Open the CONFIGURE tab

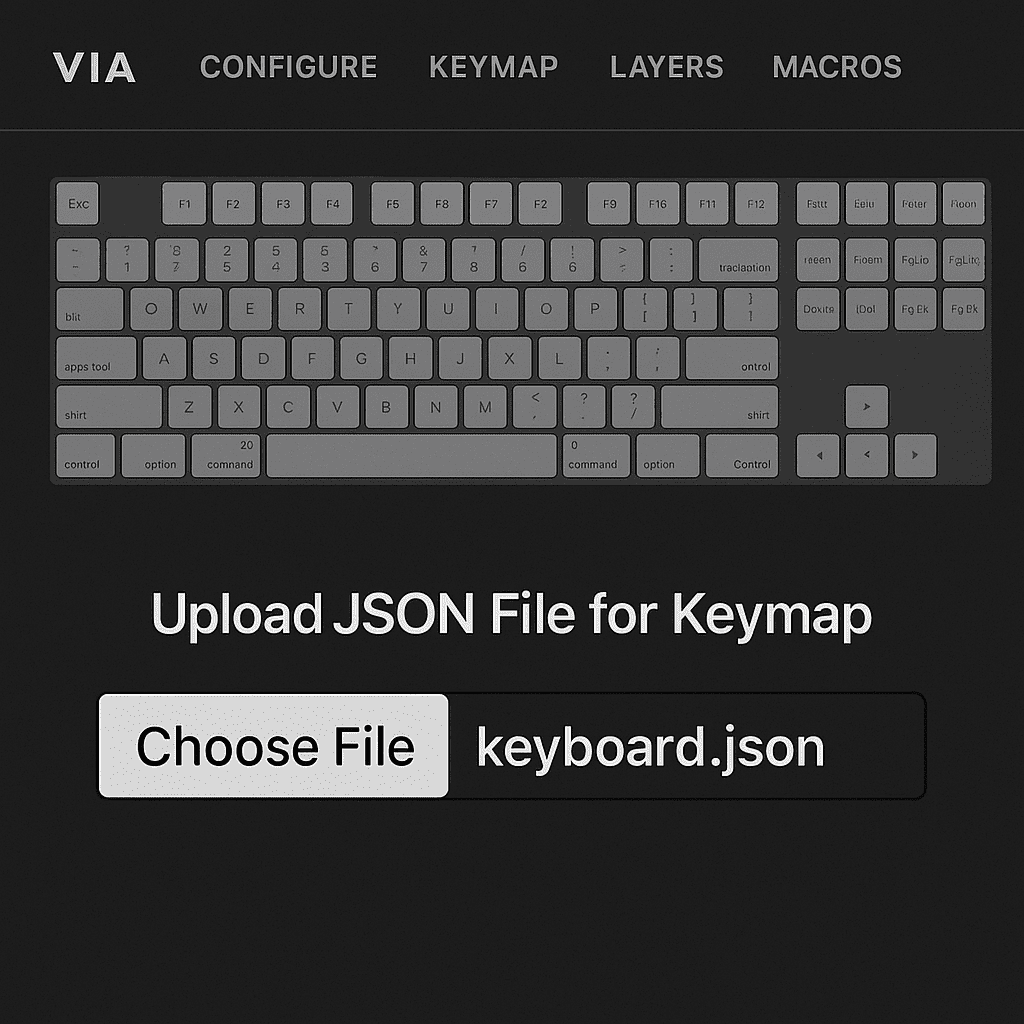coord(289,67)
